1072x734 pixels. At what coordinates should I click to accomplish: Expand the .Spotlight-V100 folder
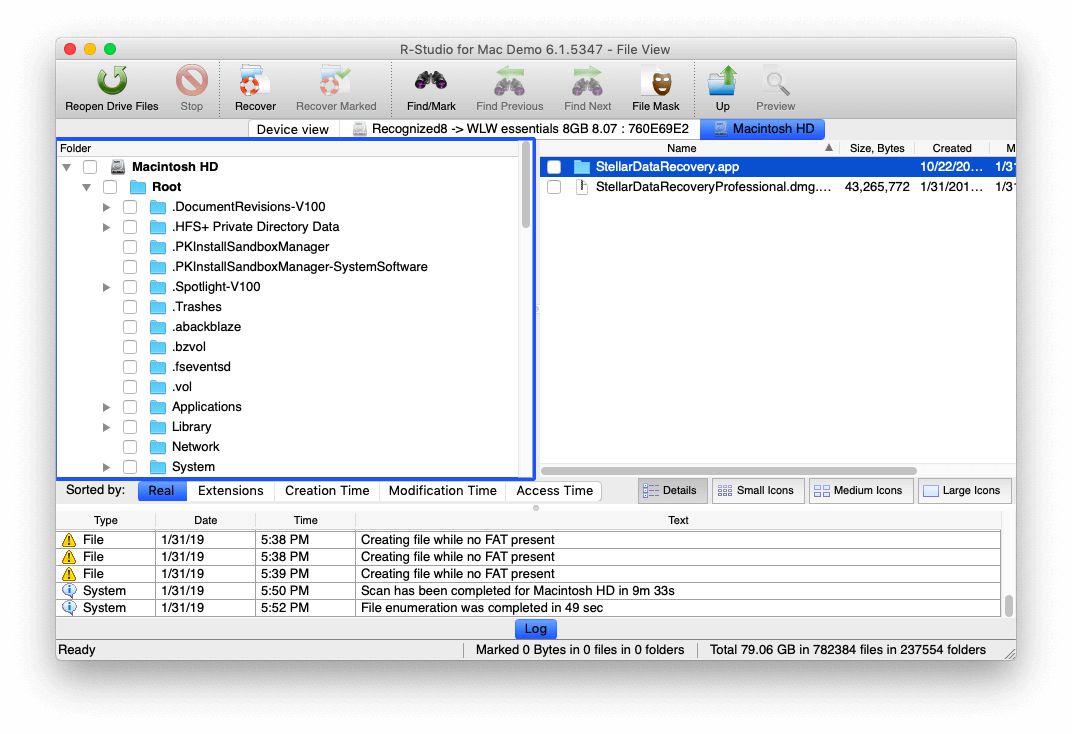point(106,287)
